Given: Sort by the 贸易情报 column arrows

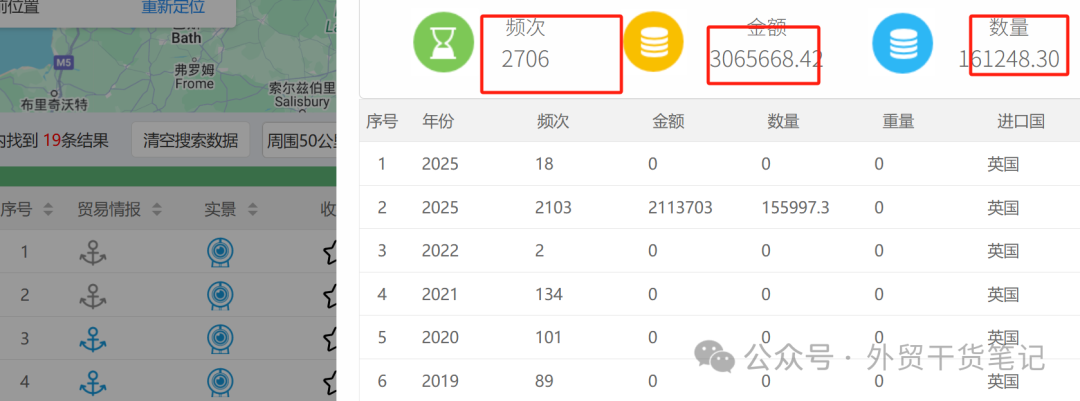Looking at the screenshot, I should tap(156, 209).
